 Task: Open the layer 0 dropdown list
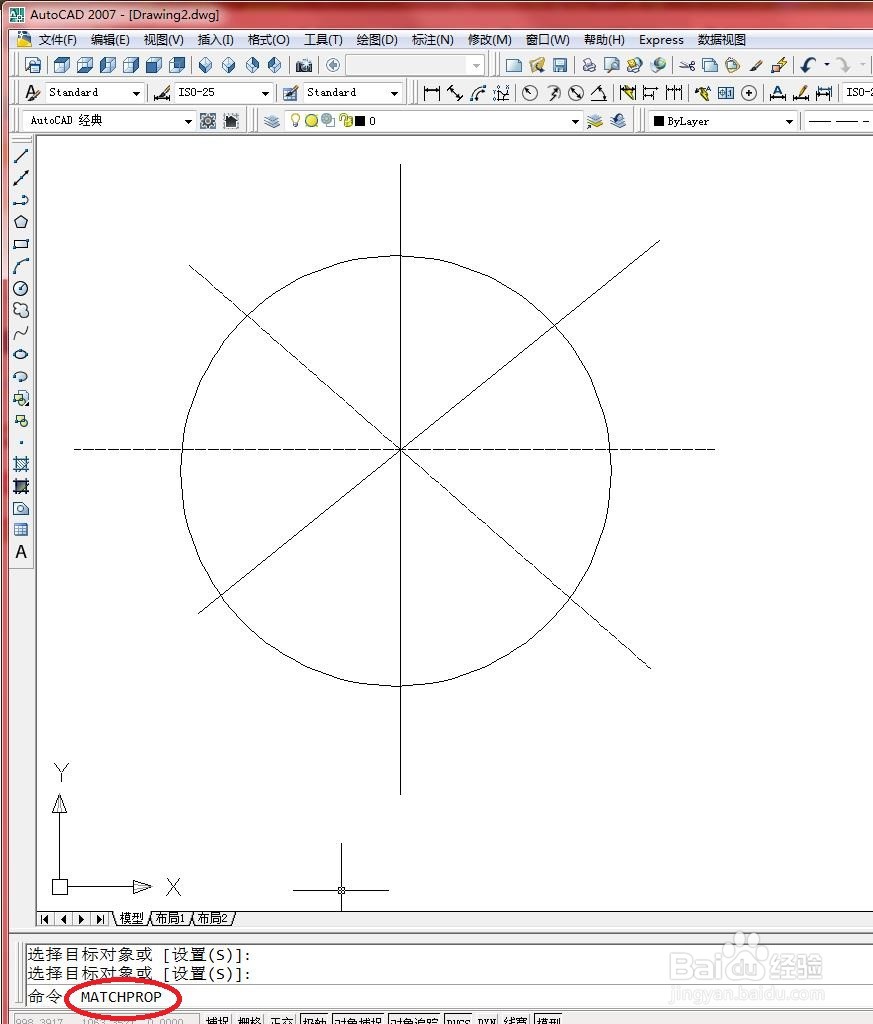575,121
